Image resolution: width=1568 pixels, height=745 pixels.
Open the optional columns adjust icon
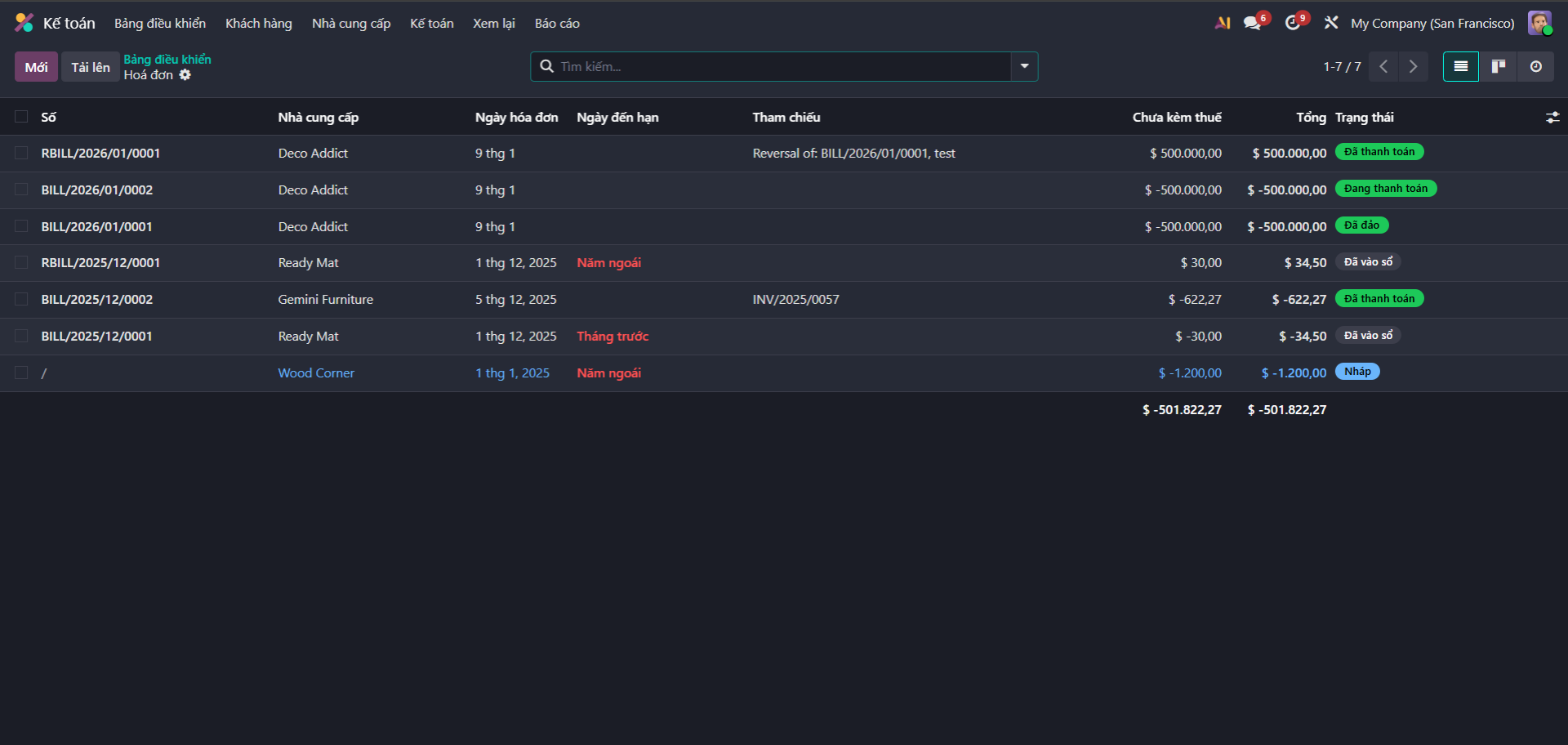pos(1552,118)
